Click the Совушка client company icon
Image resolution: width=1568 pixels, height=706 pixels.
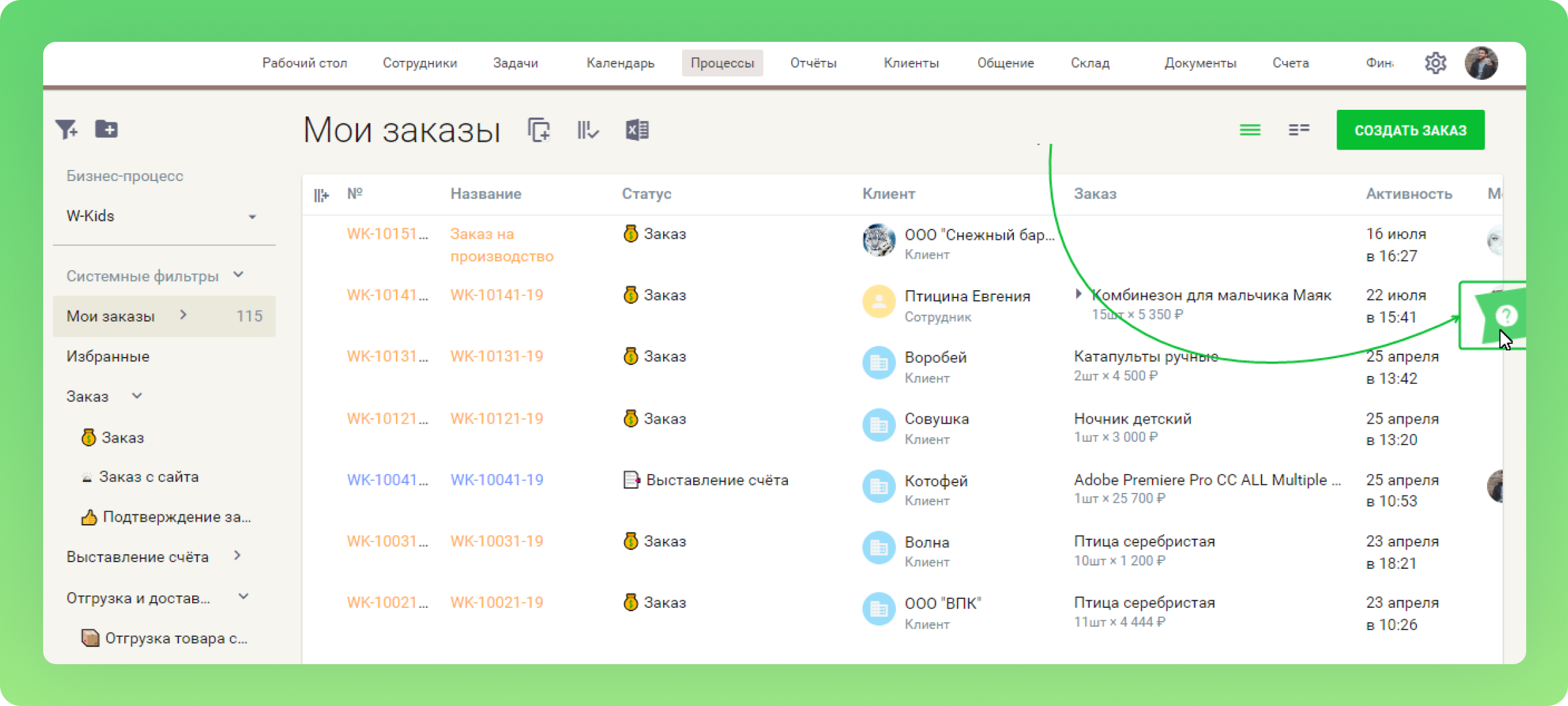pyautogui.click(x=879, y=425)
